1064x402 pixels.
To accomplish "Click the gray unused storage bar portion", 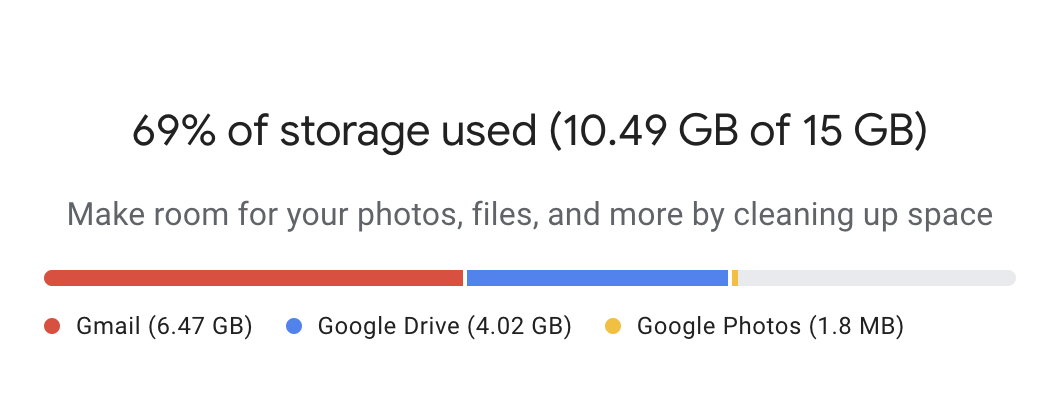I will [x=877, y=278].
